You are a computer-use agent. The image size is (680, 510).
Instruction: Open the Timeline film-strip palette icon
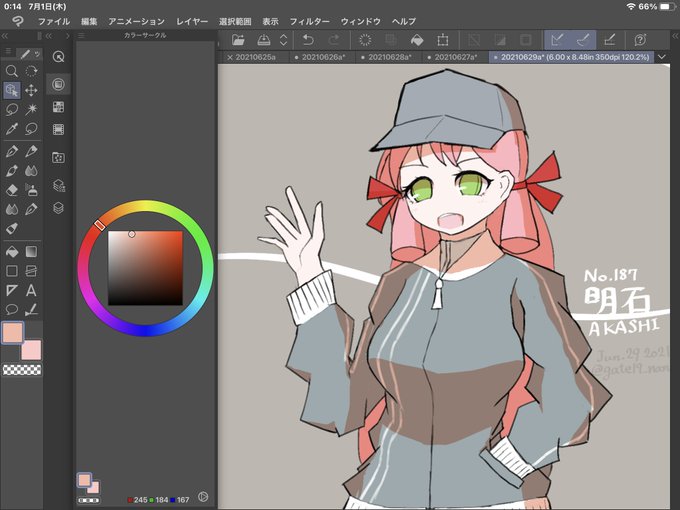pyautogui.click(x=58, y=129)
